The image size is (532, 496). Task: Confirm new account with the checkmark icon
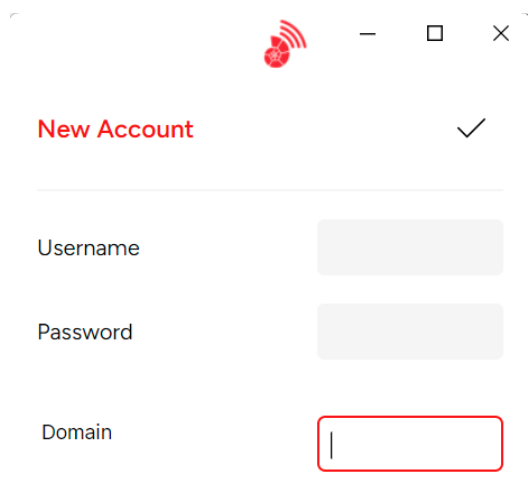(x=471, y=128)
